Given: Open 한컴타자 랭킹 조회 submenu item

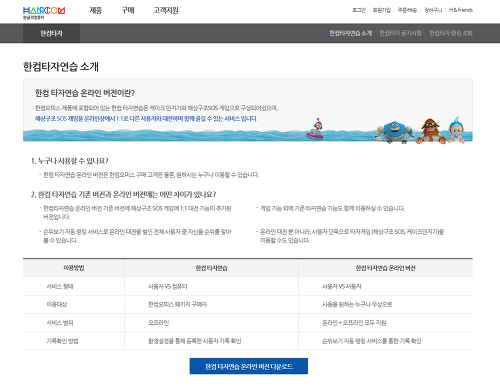Looking at the screenshot, I should pos(451,33).
